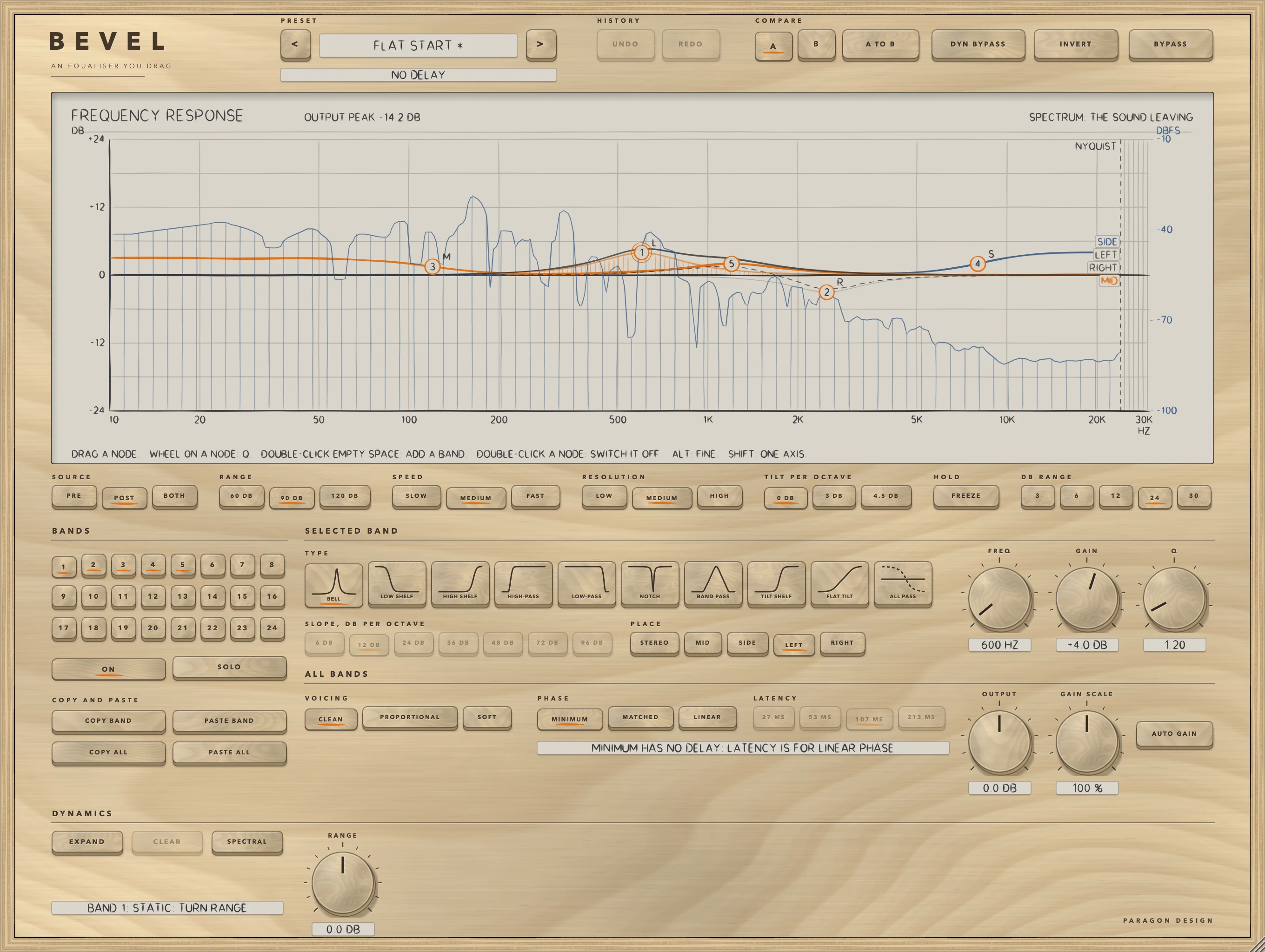
Task: Toggle the band ON button
Action: (108, 668)
